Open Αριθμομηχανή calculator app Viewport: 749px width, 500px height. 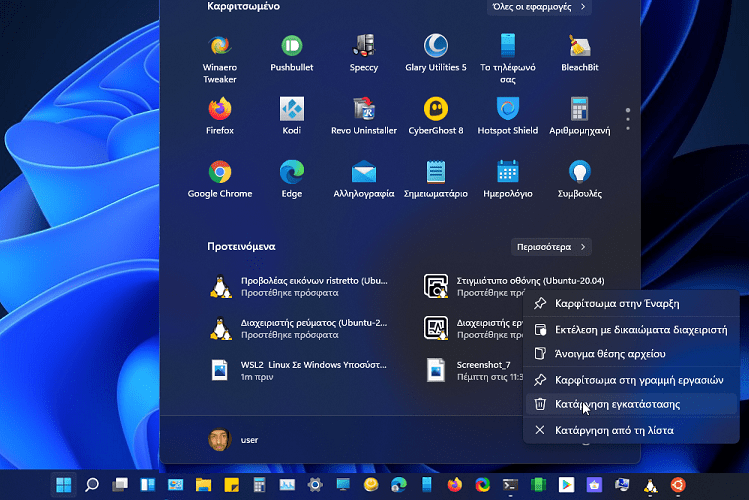point(579,116)
